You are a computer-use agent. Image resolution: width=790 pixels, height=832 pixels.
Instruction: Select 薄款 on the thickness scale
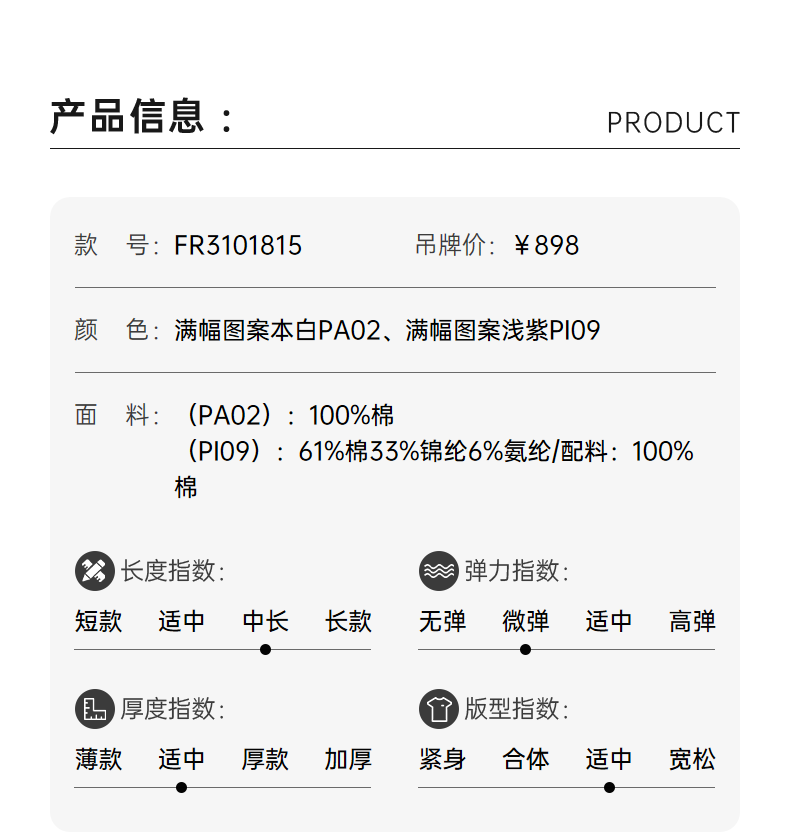[98, 759]
